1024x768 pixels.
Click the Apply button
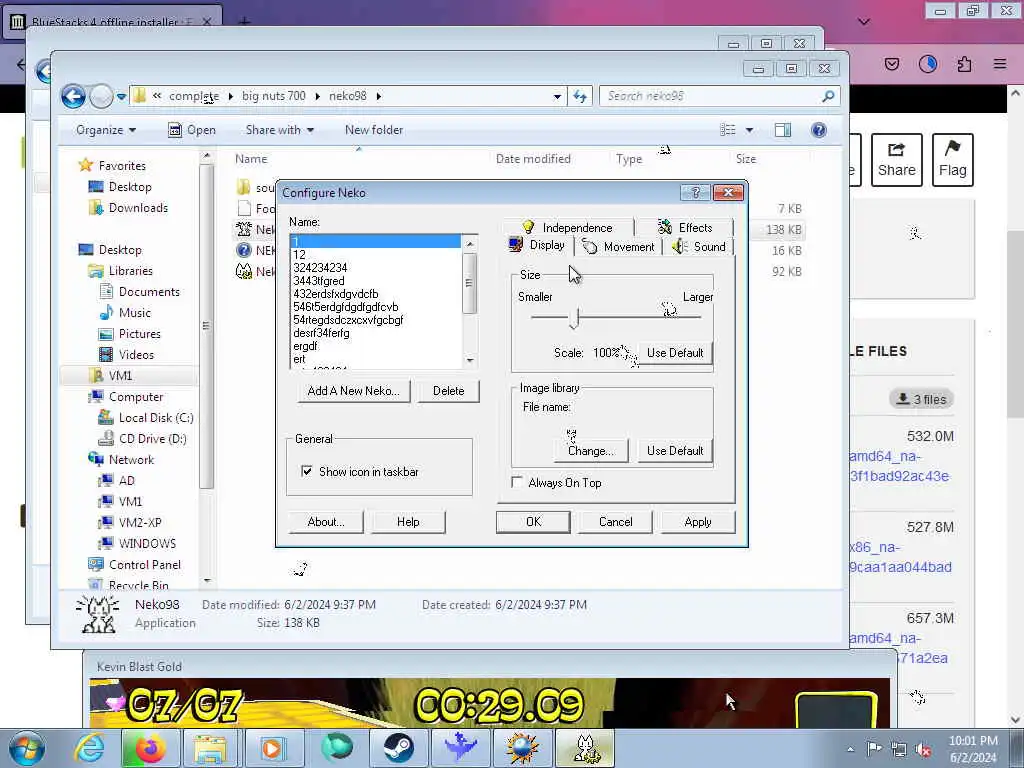click(697, 522)
